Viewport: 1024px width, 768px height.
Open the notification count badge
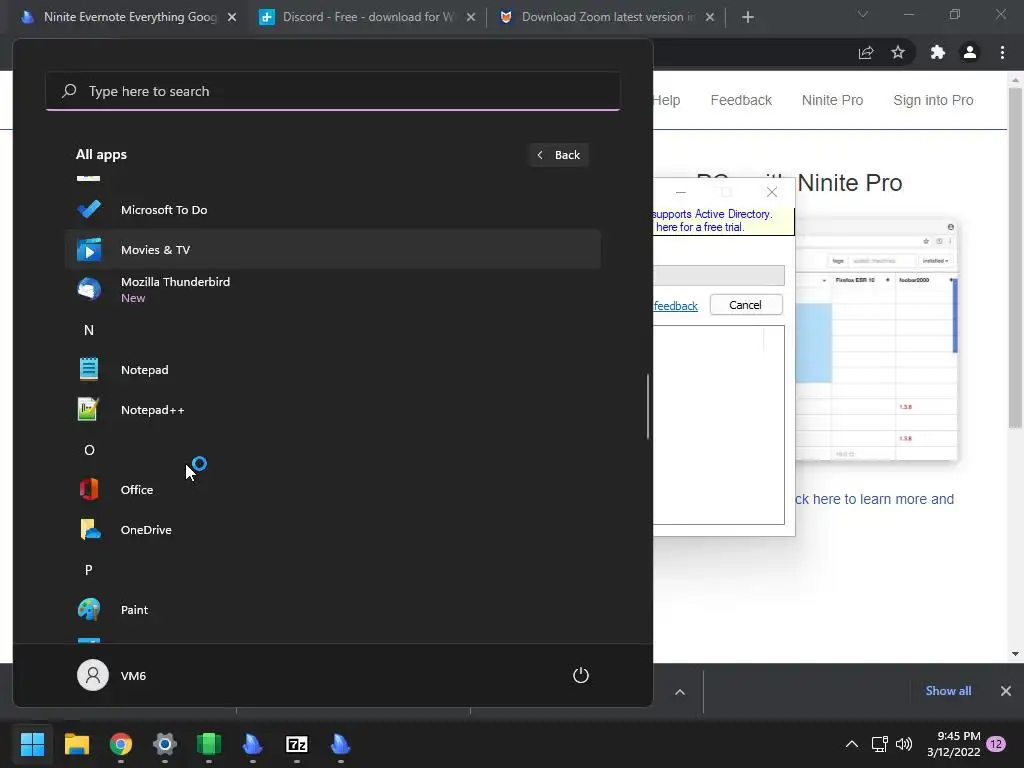tap(996, 744)
